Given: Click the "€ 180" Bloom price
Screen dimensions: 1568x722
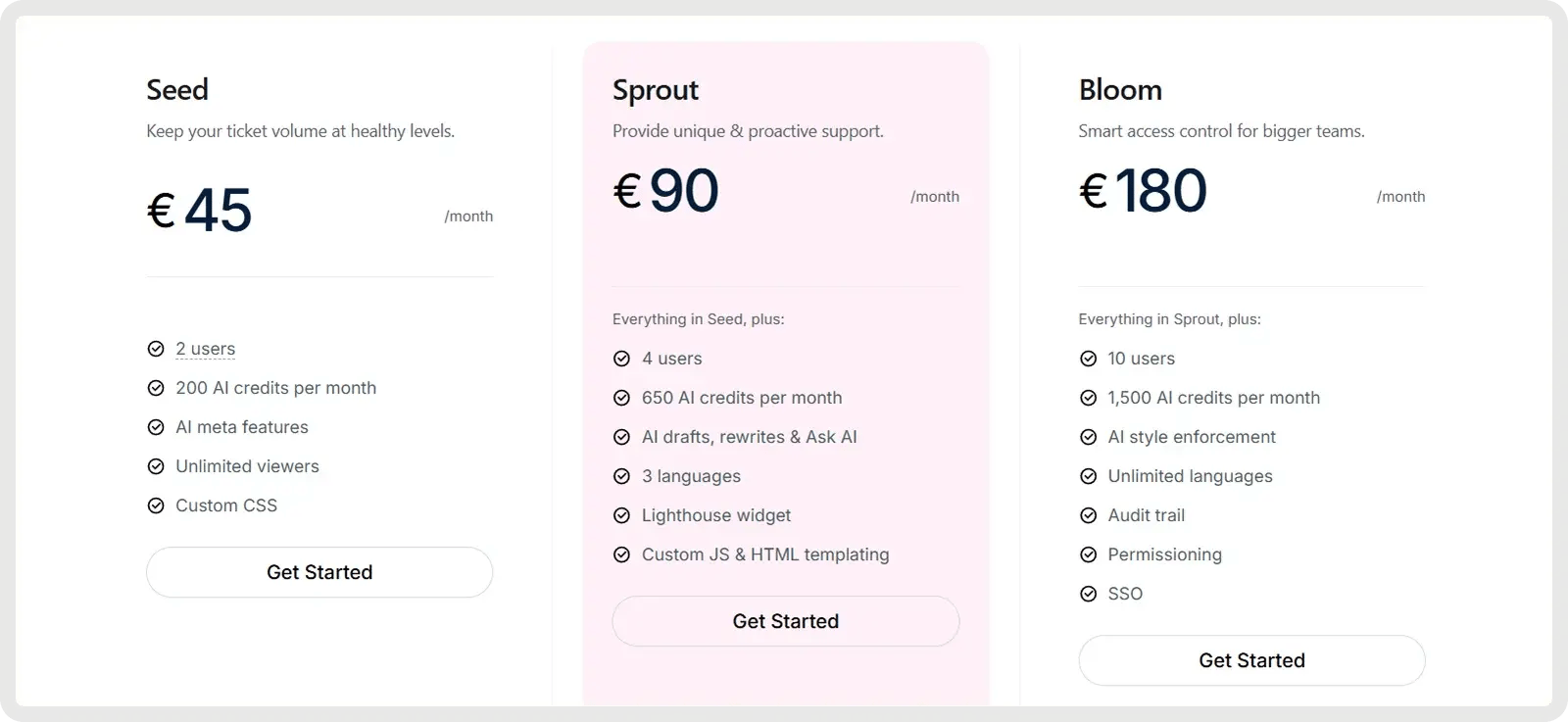Looking at the screenshot, I should coord(1143,190).
